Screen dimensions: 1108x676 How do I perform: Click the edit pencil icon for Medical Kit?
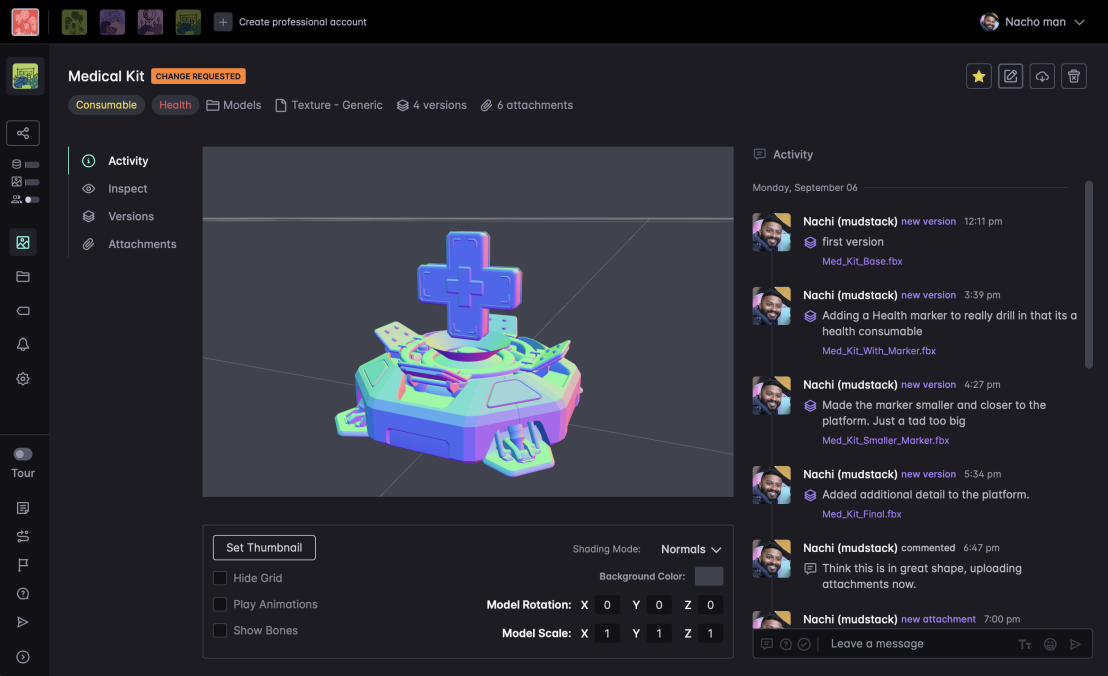(x=1010, y=76)
